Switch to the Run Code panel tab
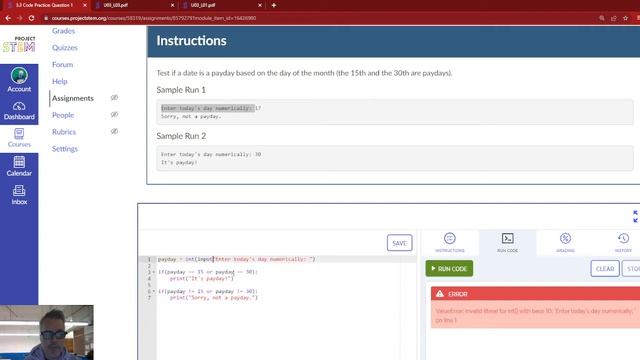Image resolution: width=640 pixels, height=360 pixels. 507,242
